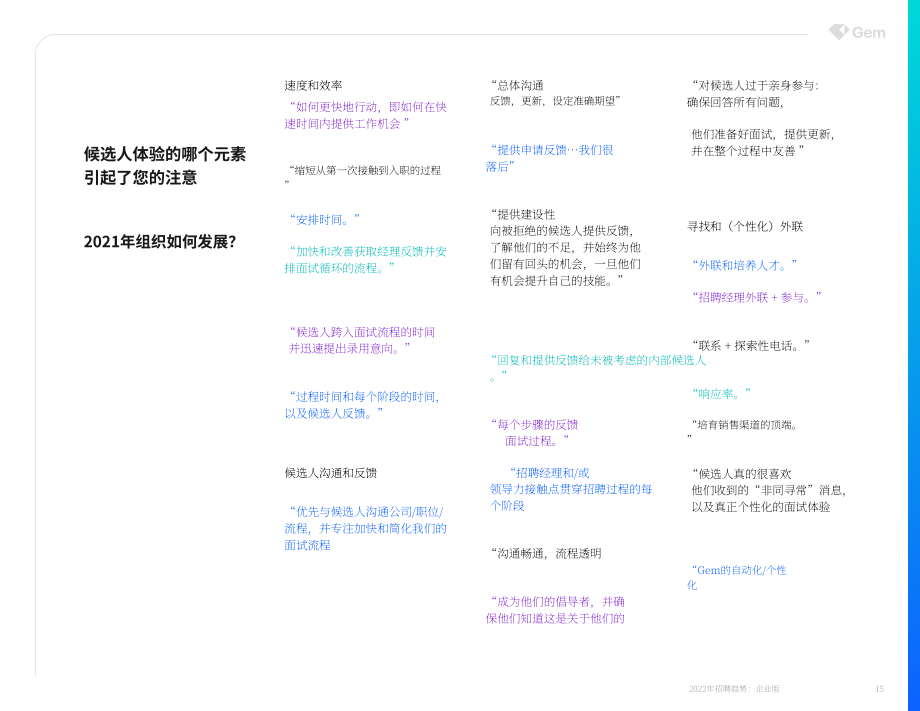This screenshot has width=920, height=711.
Task: Click quote '过程时间和每个阶段的时间，以及候选人反馈'
Action: click(363, 405)
